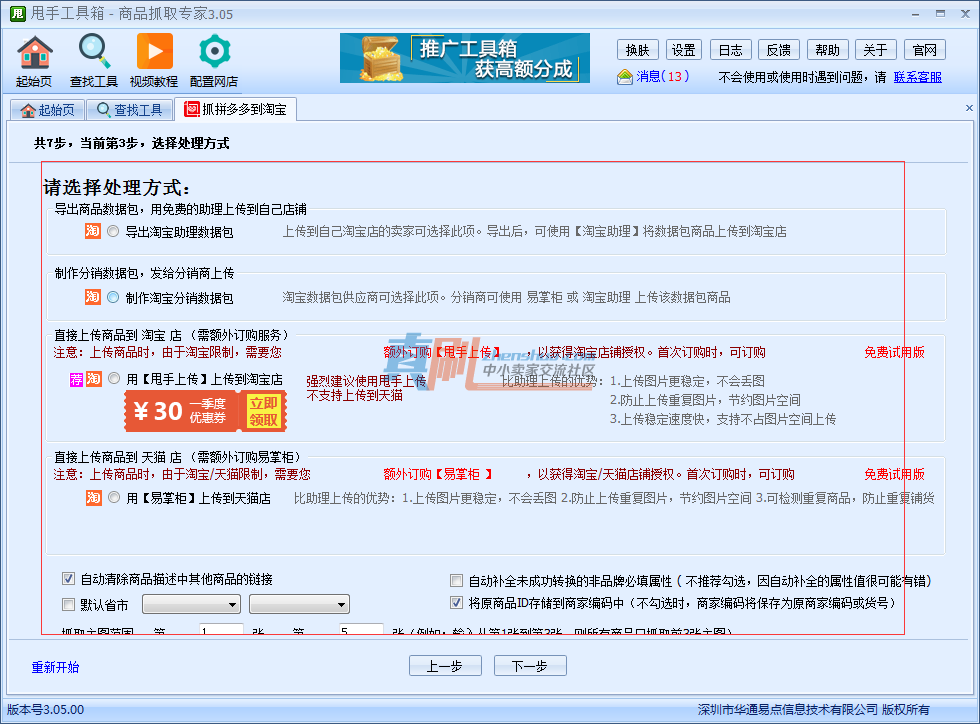
Task: Click the 消息 message house icon
Action: click(x=624, y=77)
